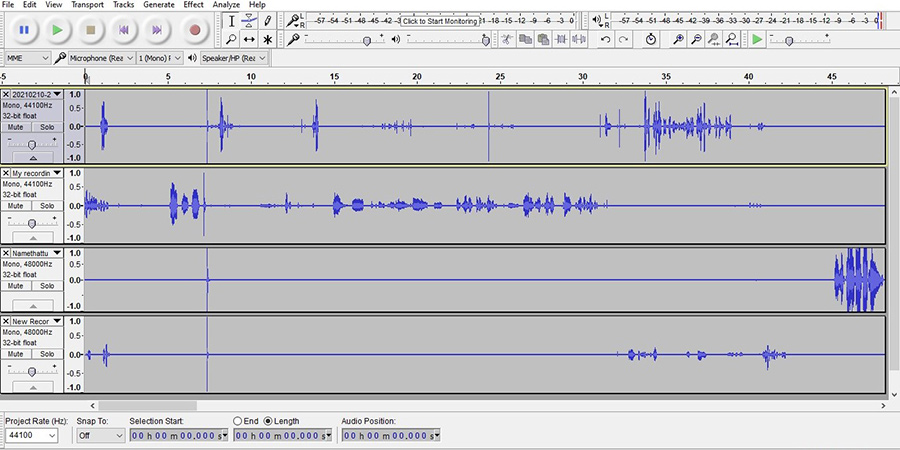Open the Namethattu track name dropdown
900x450 pixels.
[x=37, y=253]
